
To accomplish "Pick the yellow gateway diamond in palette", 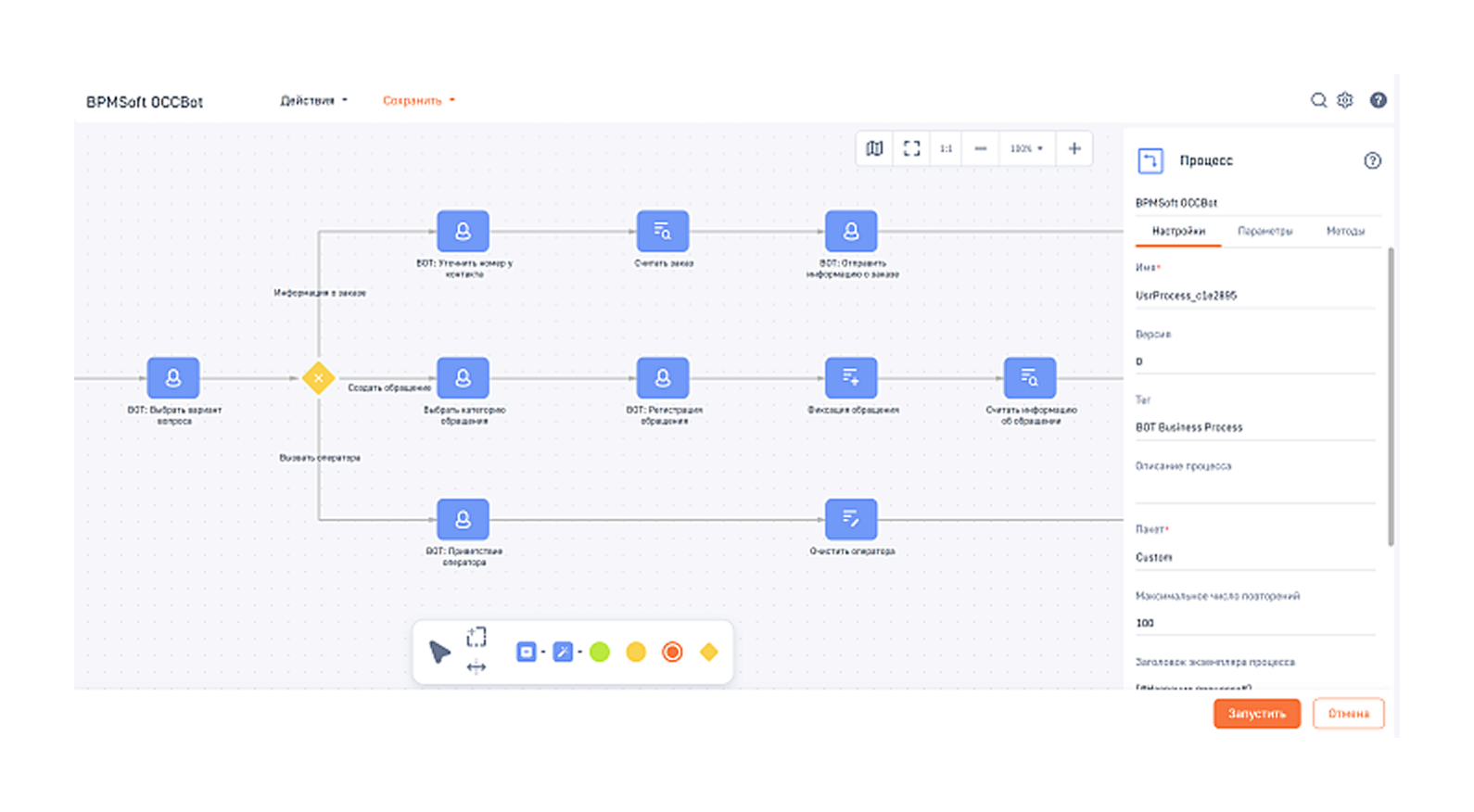I will point(709,653).
